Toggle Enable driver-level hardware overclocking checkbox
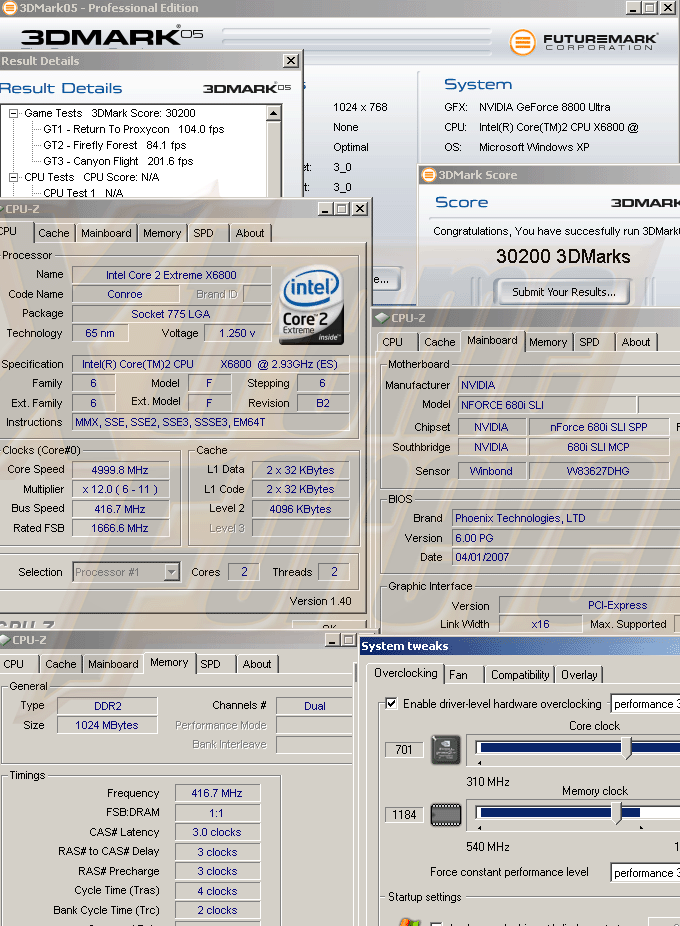680x926 pixels. pos(391,703)
